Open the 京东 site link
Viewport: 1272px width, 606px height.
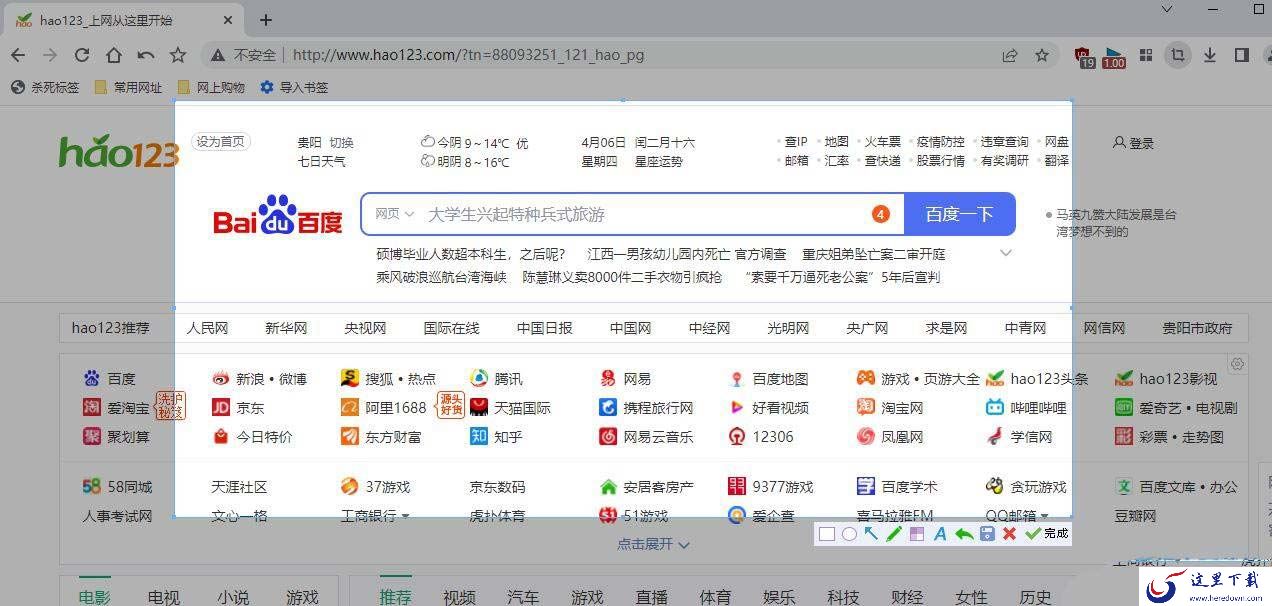pyautogui.click(x=239, y=408)
